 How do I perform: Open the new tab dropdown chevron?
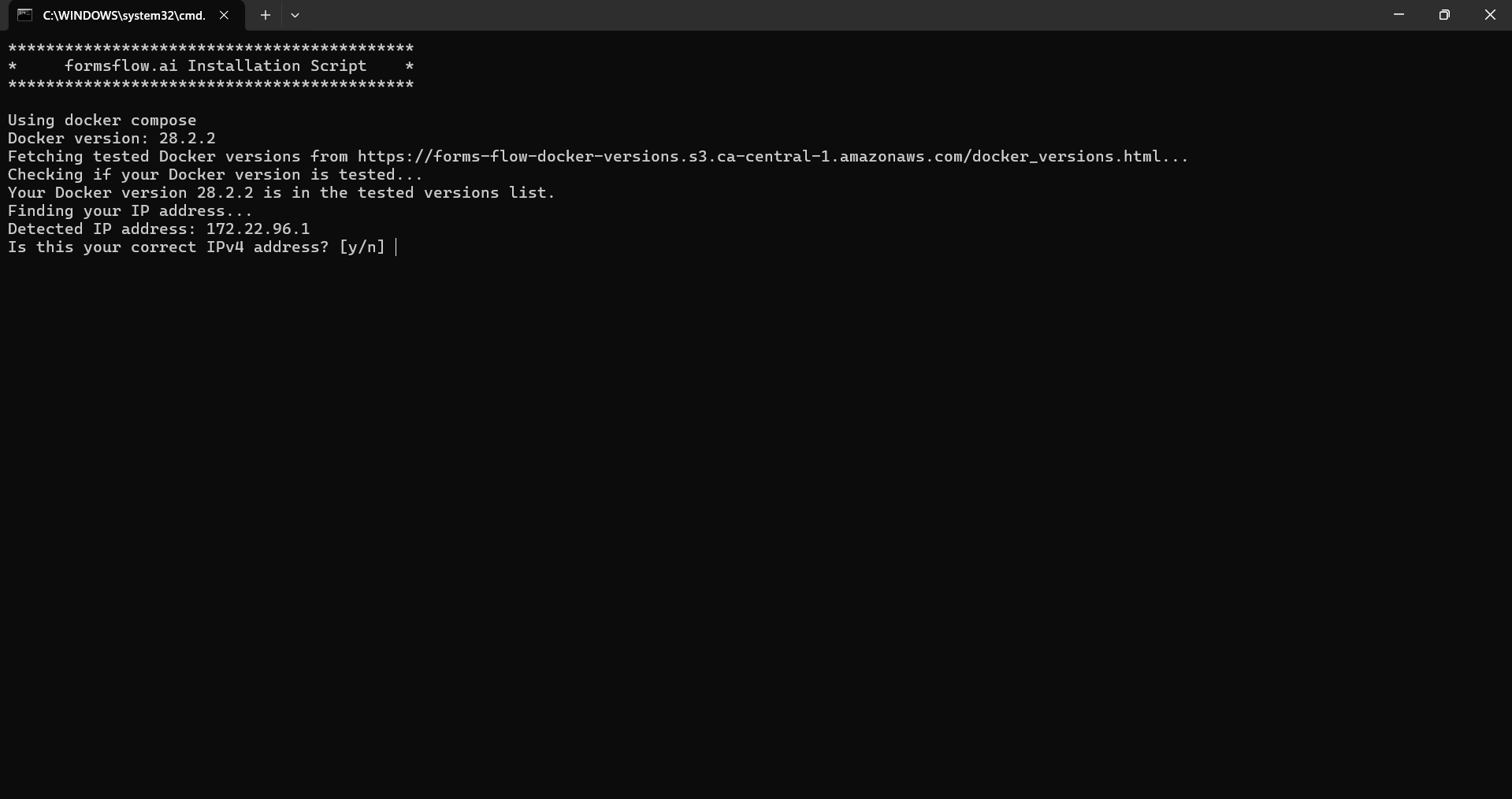(295, 15)
